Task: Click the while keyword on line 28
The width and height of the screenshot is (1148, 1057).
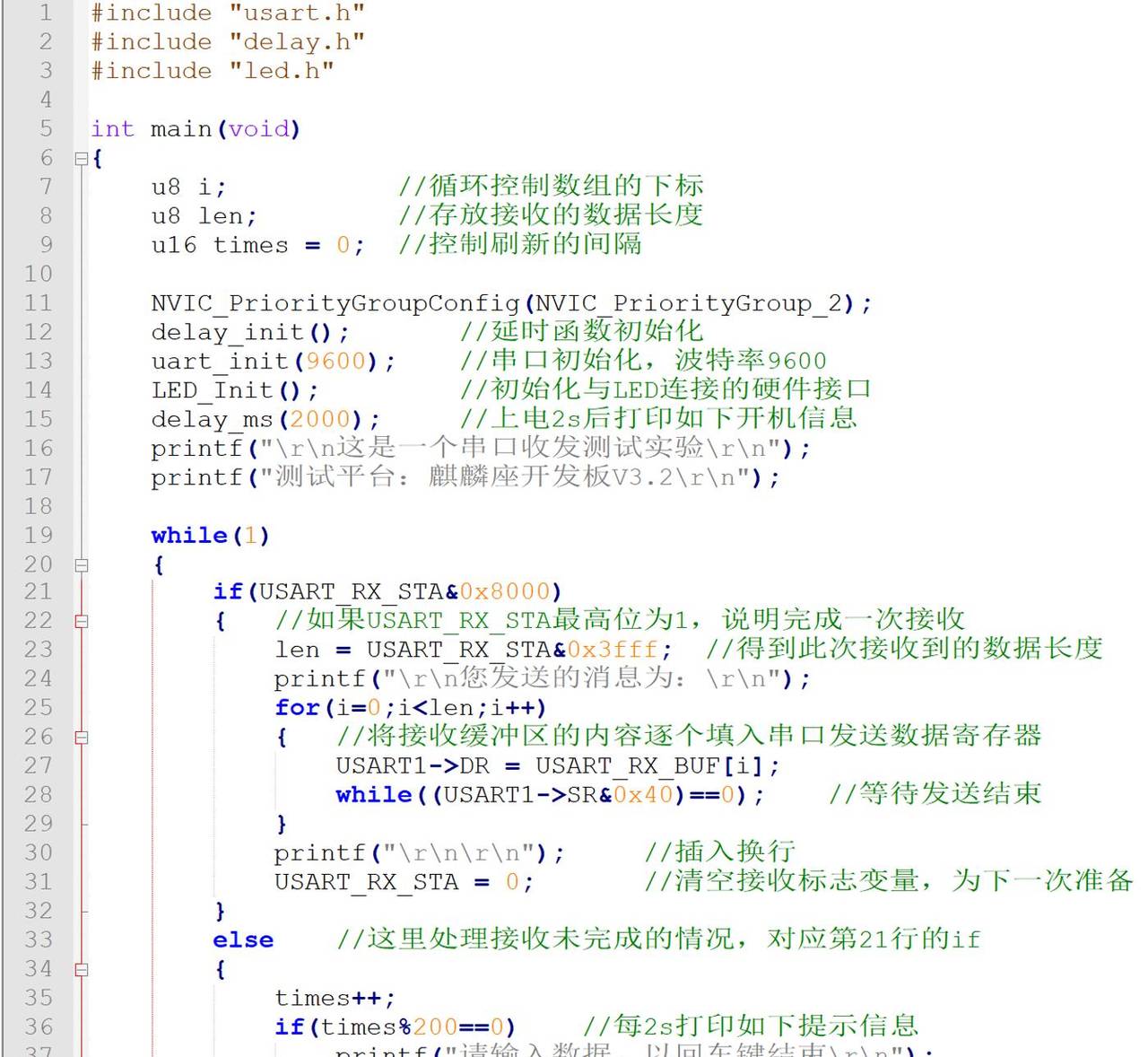Action: pos(371,794)
